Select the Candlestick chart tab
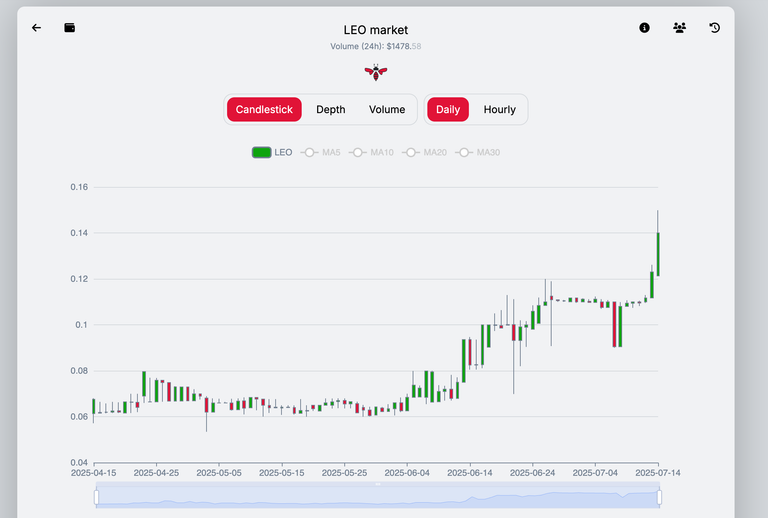Screen dimensions: 768x518 264,109
